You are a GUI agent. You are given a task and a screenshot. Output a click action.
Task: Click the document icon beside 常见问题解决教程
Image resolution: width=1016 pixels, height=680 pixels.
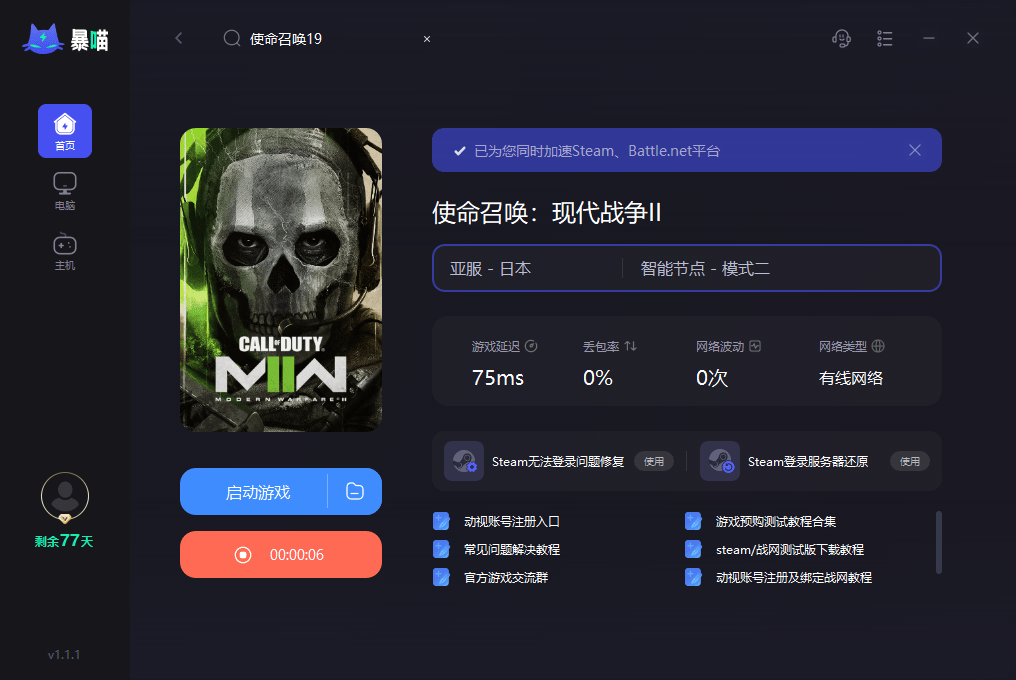coord(441,549)
